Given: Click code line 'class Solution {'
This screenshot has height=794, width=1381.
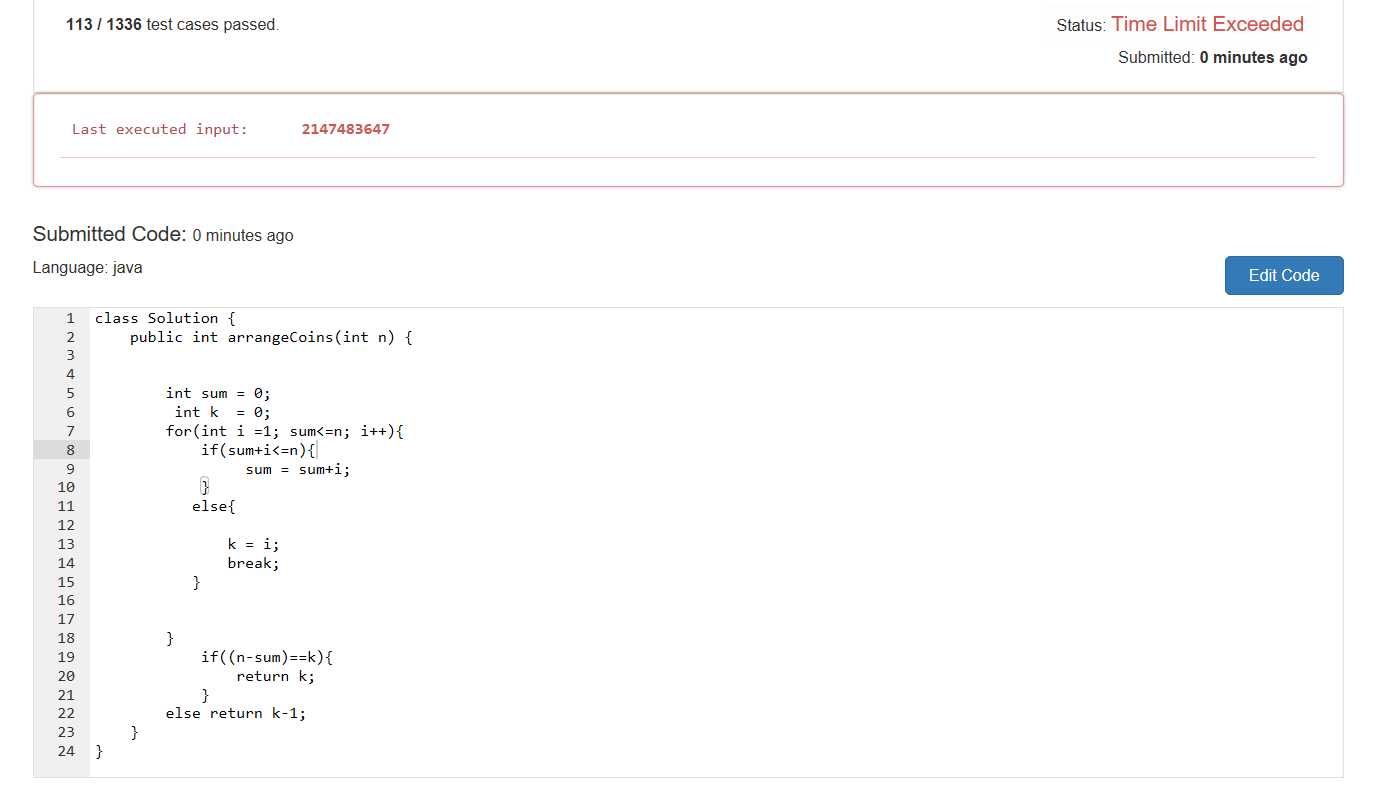Looking at the screenshot, I should point(165,318).
